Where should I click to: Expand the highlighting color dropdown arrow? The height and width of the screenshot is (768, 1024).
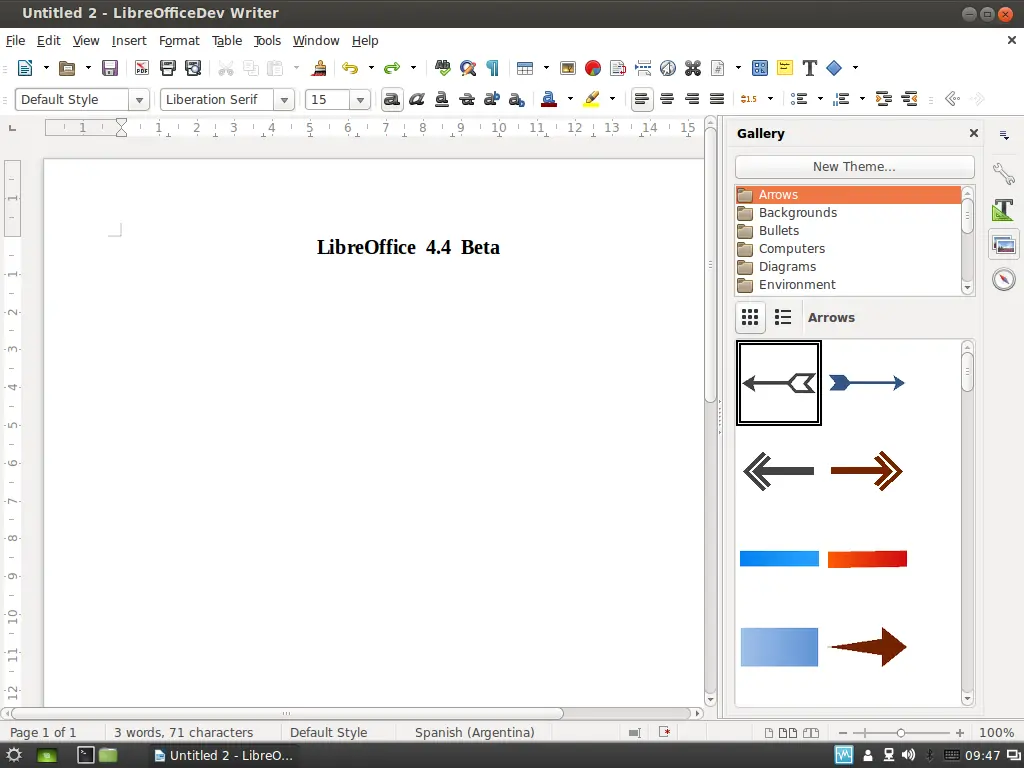(x=612, y=99)
